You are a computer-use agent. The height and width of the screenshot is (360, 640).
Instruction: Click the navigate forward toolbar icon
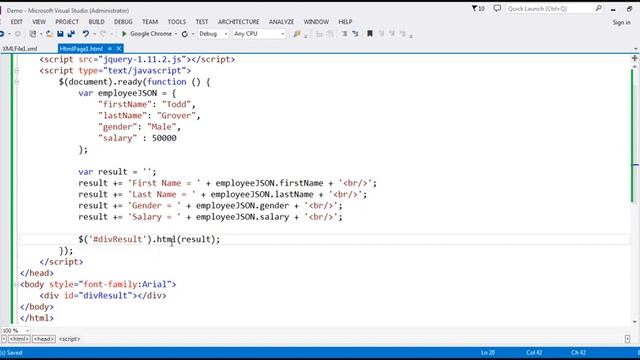point(18,34)
